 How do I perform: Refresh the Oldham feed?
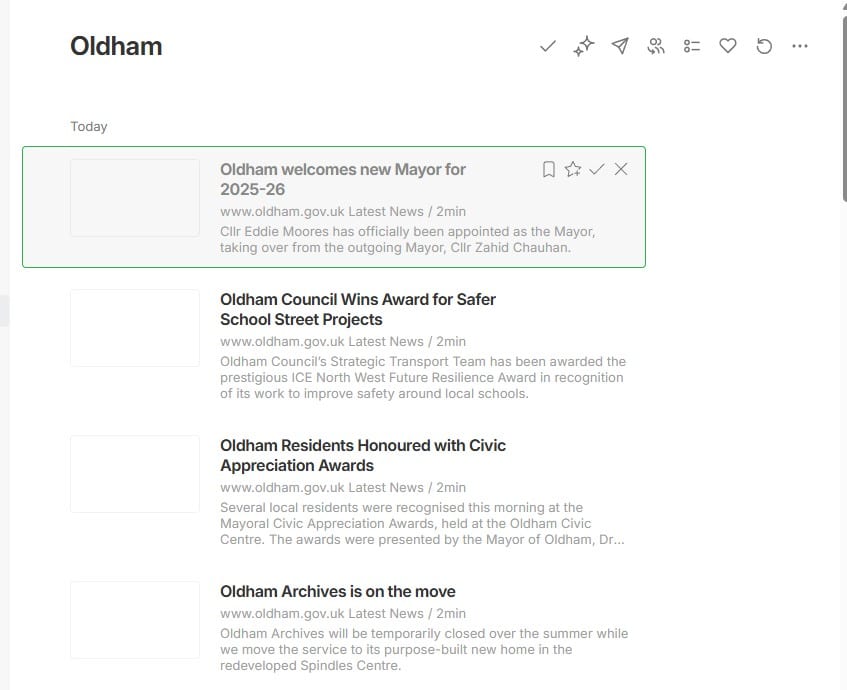[x=764, y=46]
